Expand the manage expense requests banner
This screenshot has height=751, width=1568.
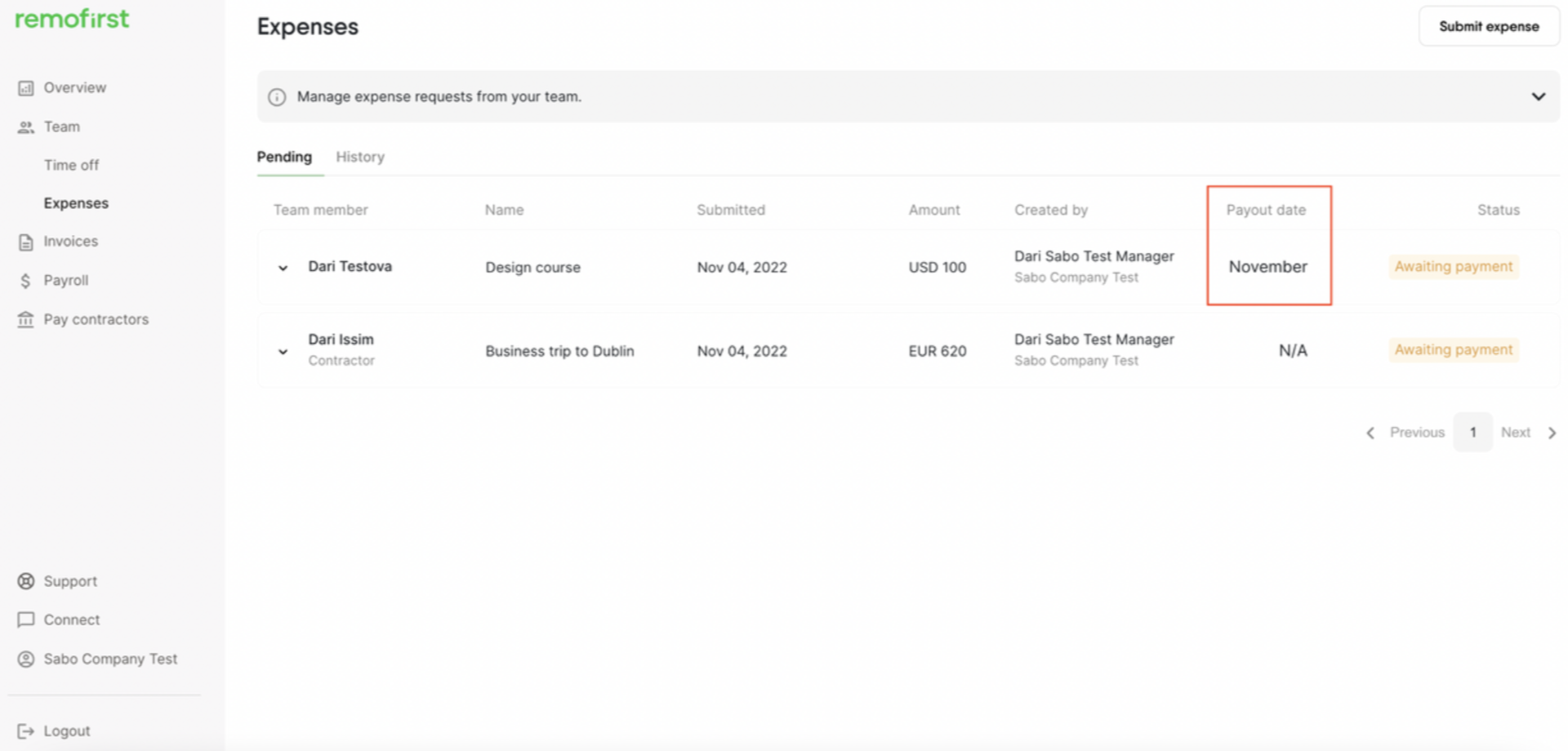point(1538,96)
